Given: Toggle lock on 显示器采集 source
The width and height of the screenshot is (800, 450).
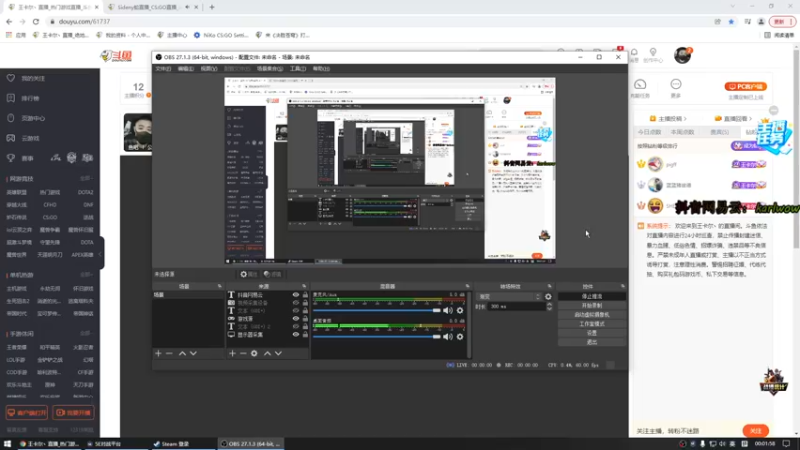Looking at the screenshot, I should tap(305, 335).
